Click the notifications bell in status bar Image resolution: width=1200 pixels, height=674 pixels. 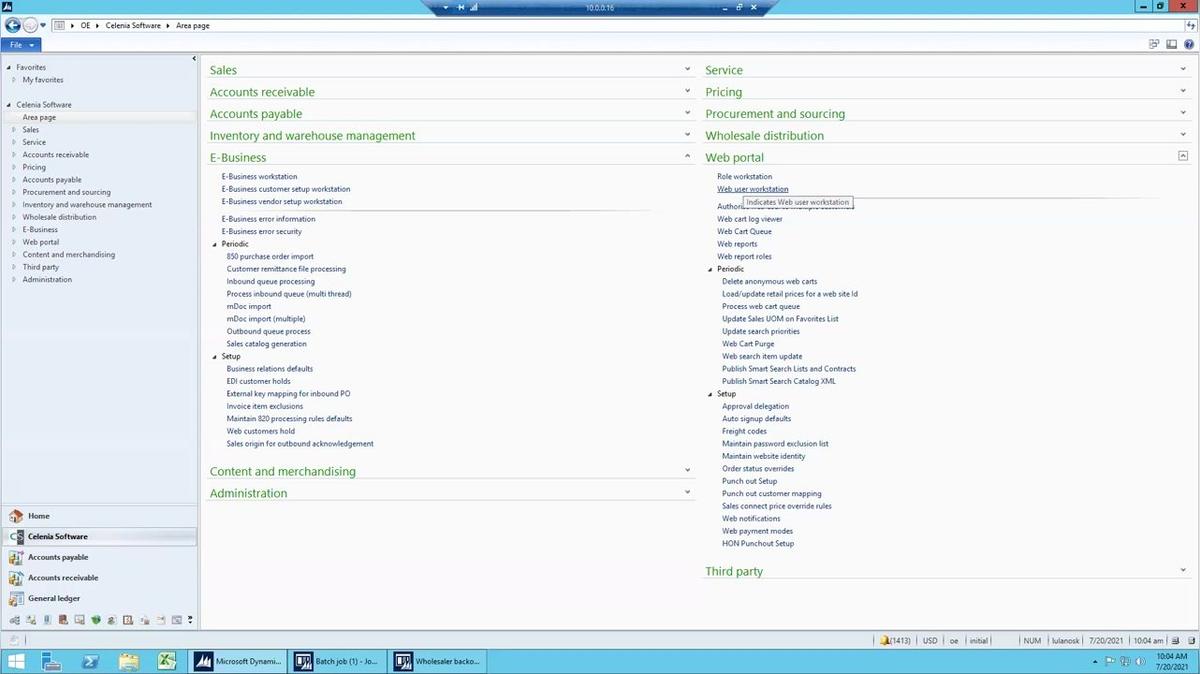coord(886,640)
